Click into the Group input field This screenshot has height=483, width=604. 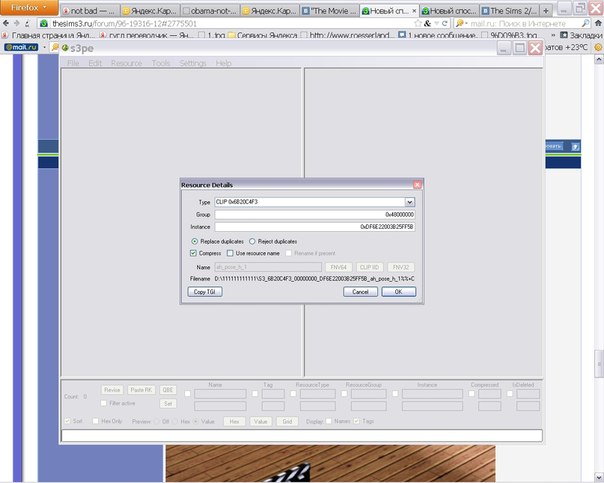(314, 214)
